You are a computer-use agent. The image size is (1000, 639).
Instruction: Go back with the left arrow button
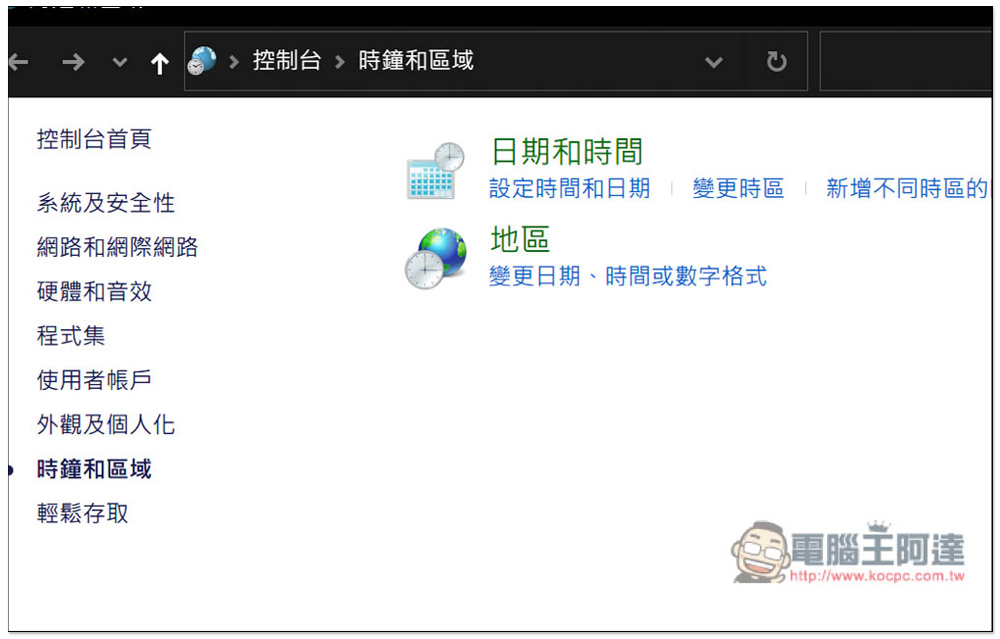tap(18, 62)
